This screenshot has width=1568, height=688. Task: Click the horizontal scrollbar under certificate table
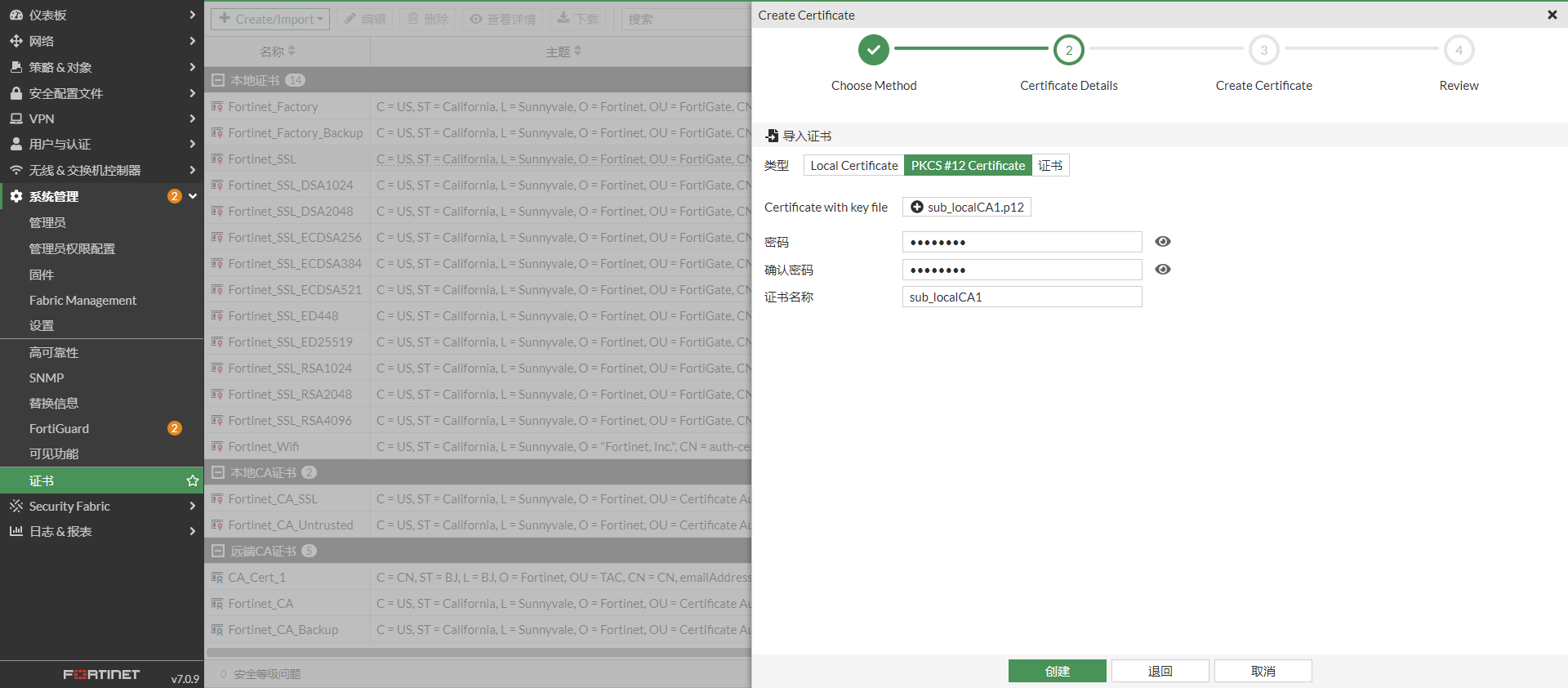point(479,653)
